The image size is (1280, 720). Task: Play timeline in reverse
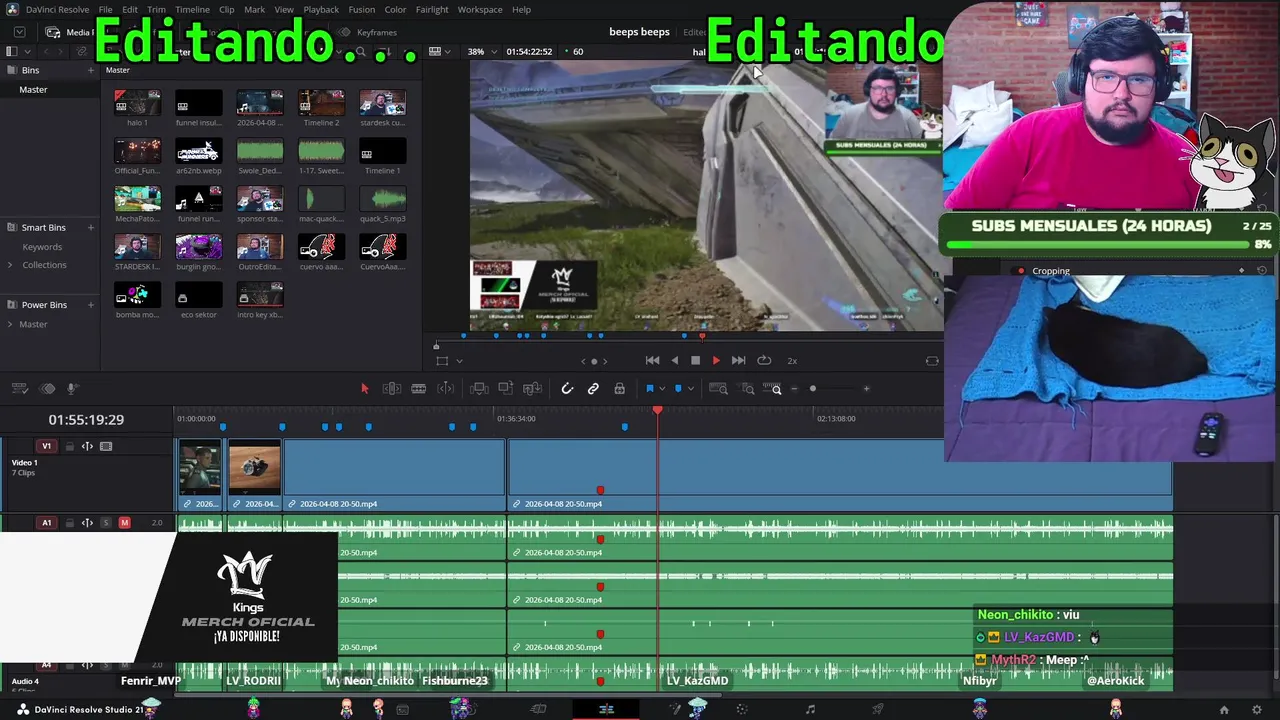pos(674,360)
